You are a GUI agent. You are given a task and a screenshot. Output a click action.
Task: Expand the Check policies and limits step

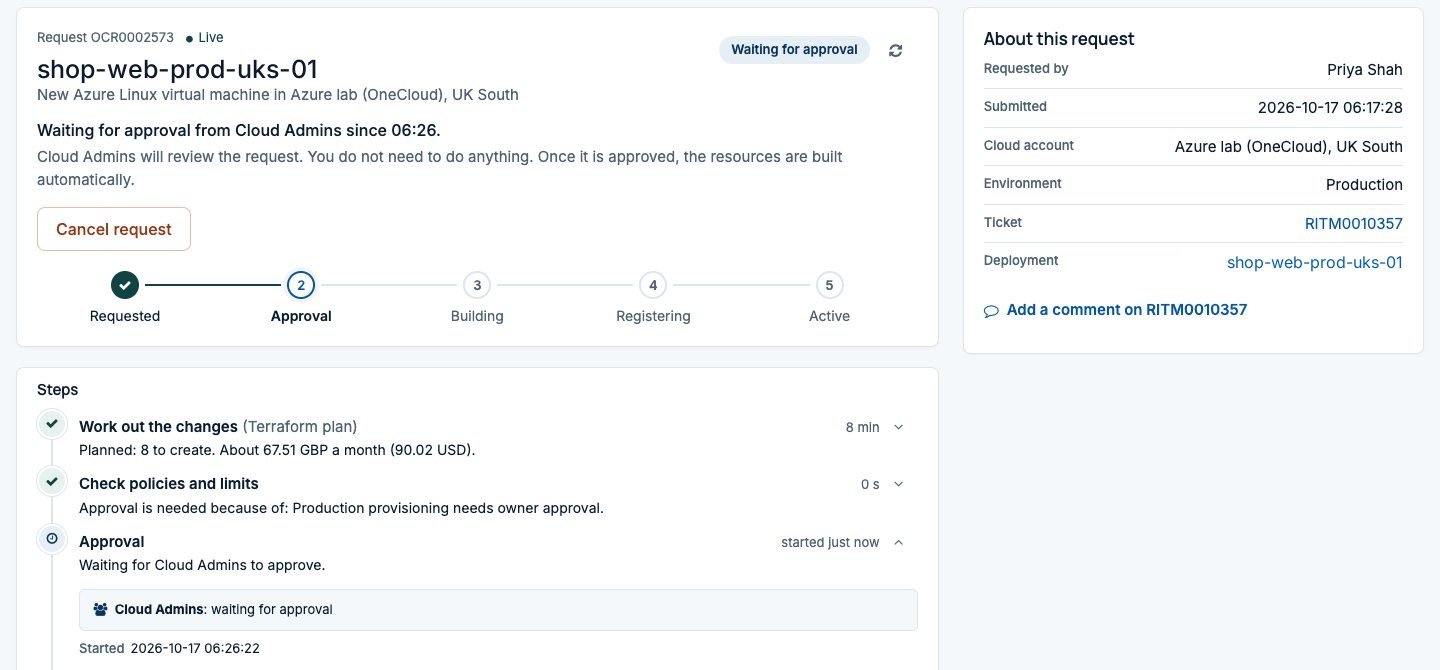click(898, 484)
